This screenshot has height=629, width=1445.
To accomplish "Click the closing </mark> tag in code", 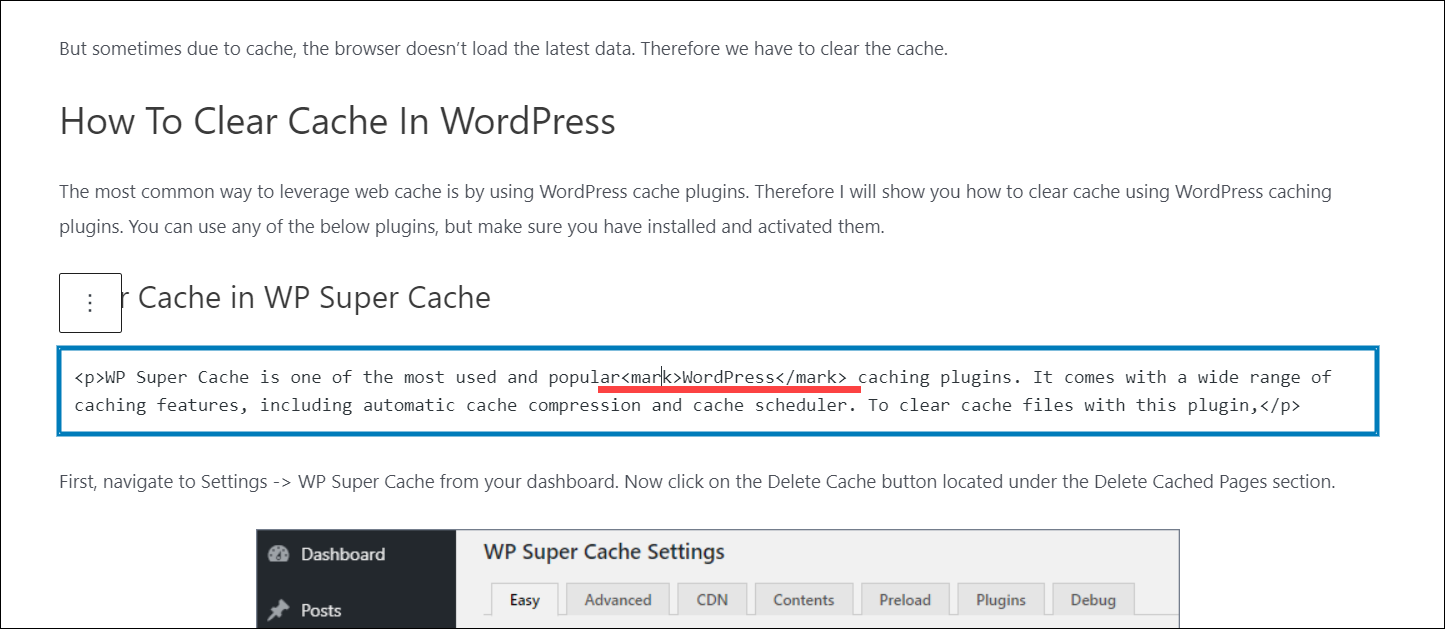I will [x=813, y=377].
